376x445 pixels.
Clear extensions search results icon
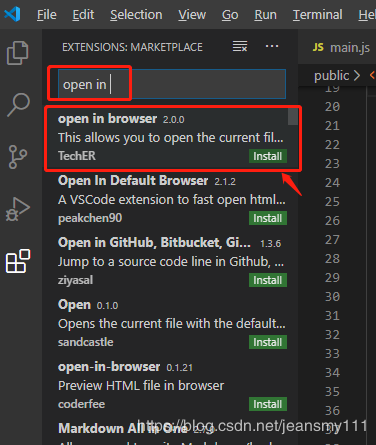coord(240,46)
